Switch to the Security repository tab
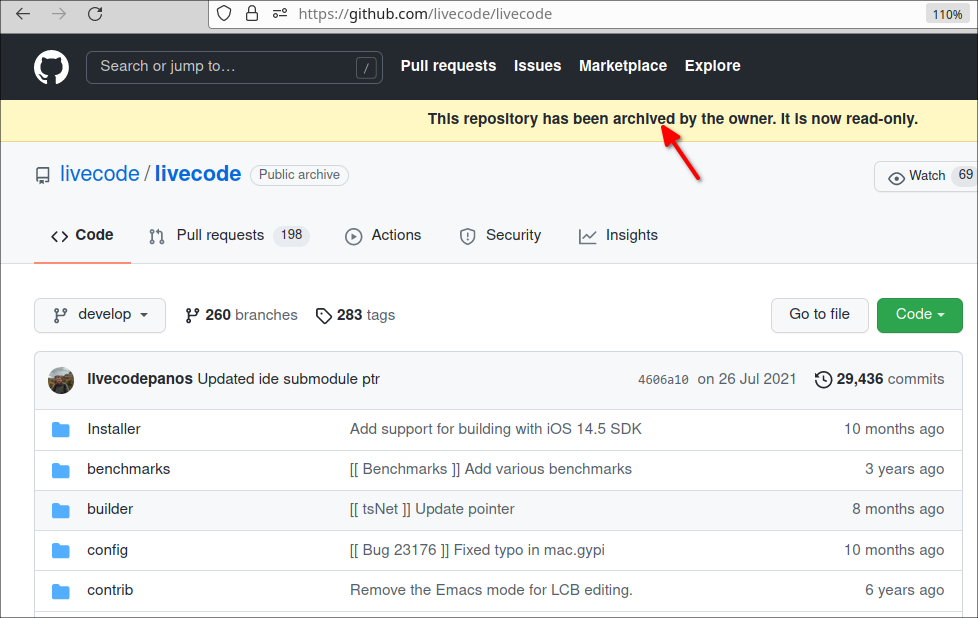The width and height of the screenshot is (978, 618). click(500, 236)
